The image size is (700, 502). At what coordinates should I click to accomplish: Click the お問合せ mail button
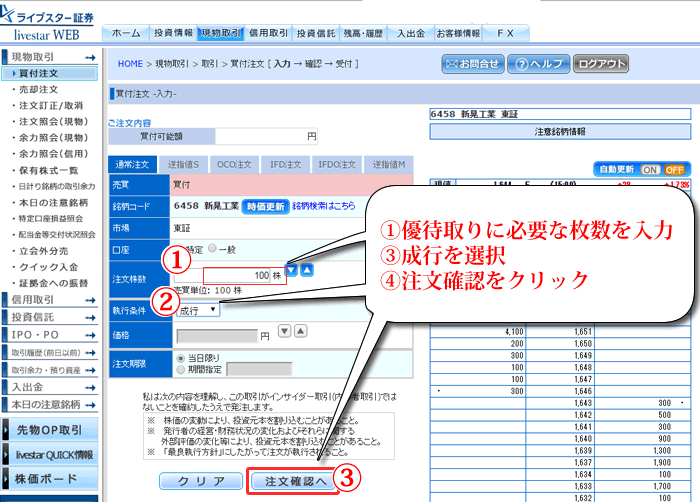point(471,63)
